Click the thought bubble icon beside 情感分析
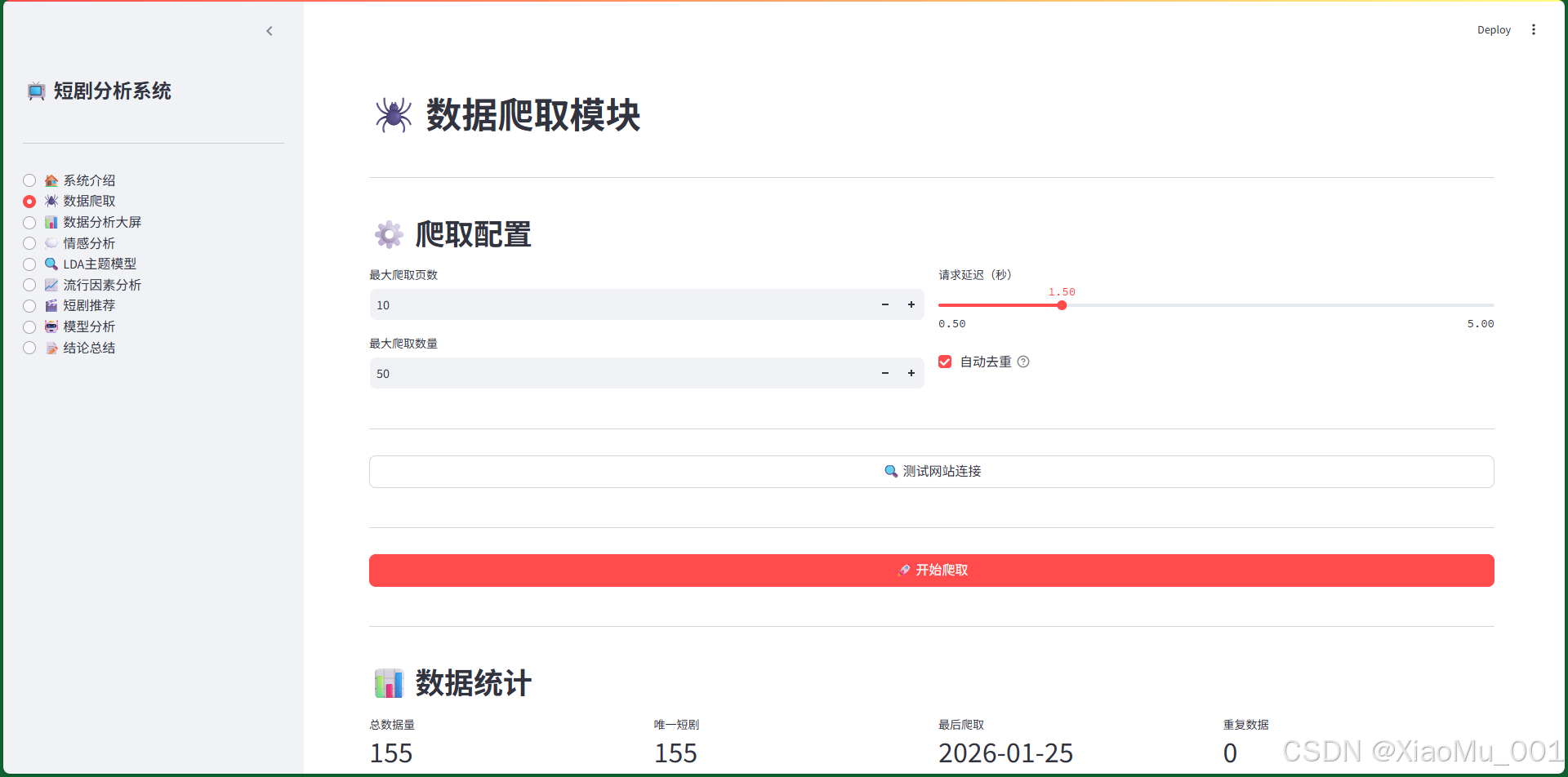Screen dimensions: 1568x777 point(51,243)
